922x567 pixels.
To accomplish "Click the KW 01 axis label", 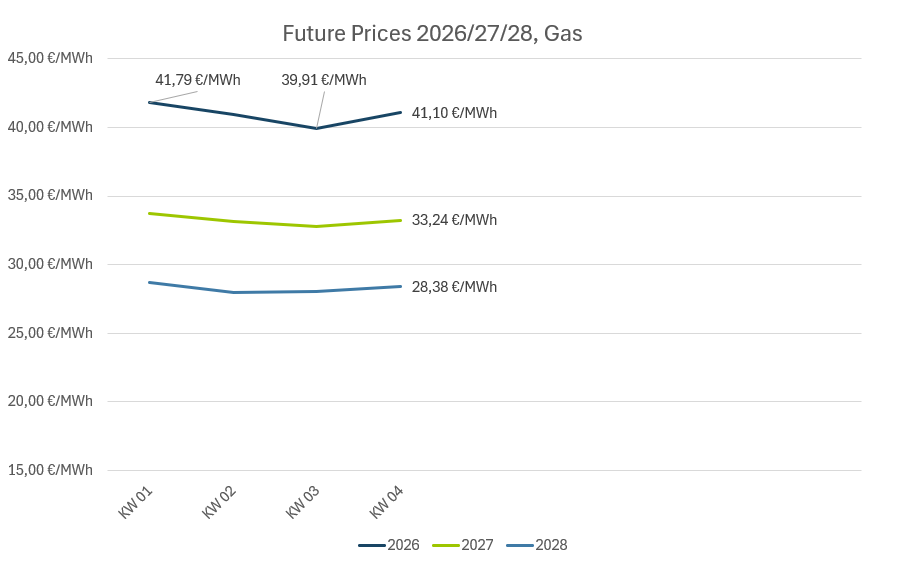I will coord(136,501).
